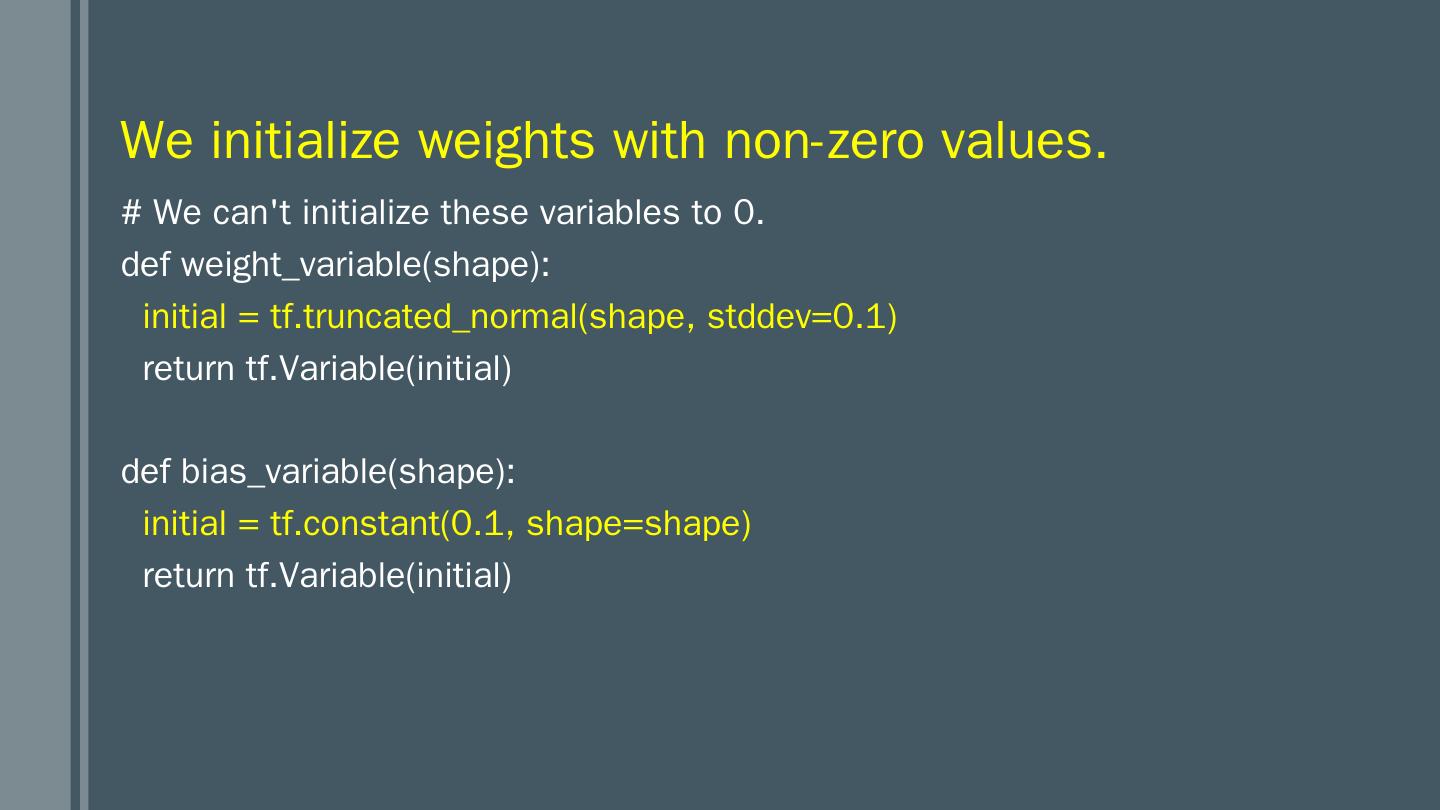This screenshot has height=810, width=1440.
Task: Click the stddev=0.1 argument text
Action: click(x=801, y=317)
